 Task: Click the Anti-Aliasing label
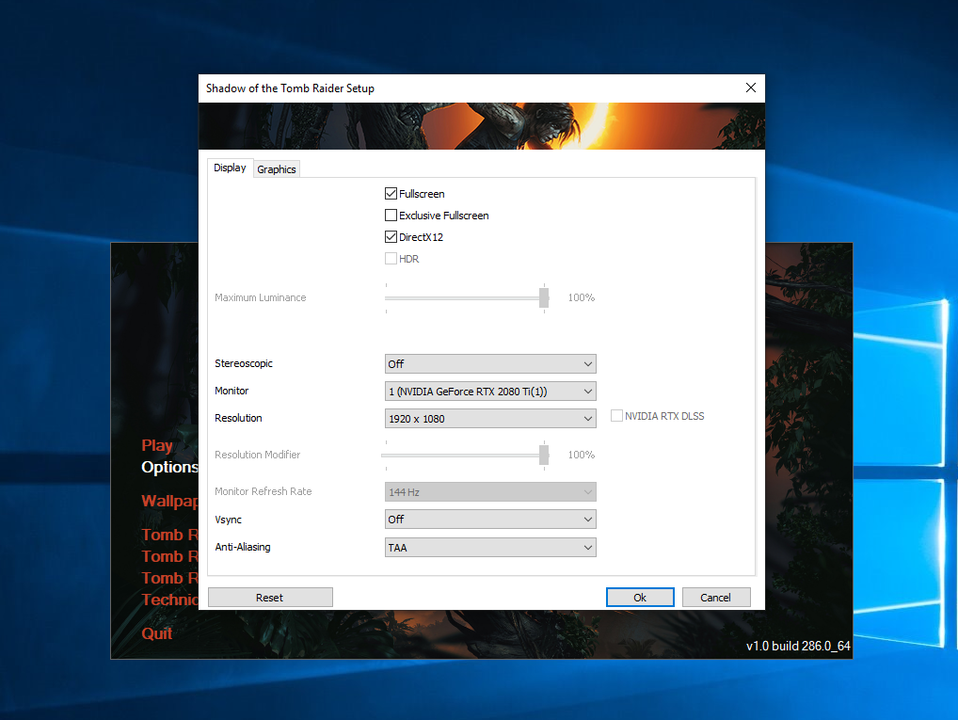[243, 547]
